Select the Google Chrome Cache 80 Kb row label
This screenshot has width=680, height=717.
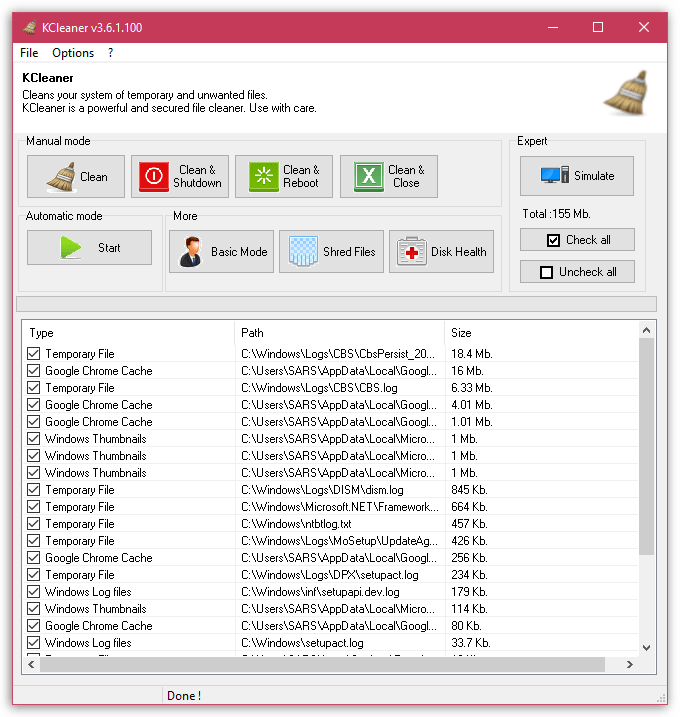pyautogui.click(x=99, y=626)
